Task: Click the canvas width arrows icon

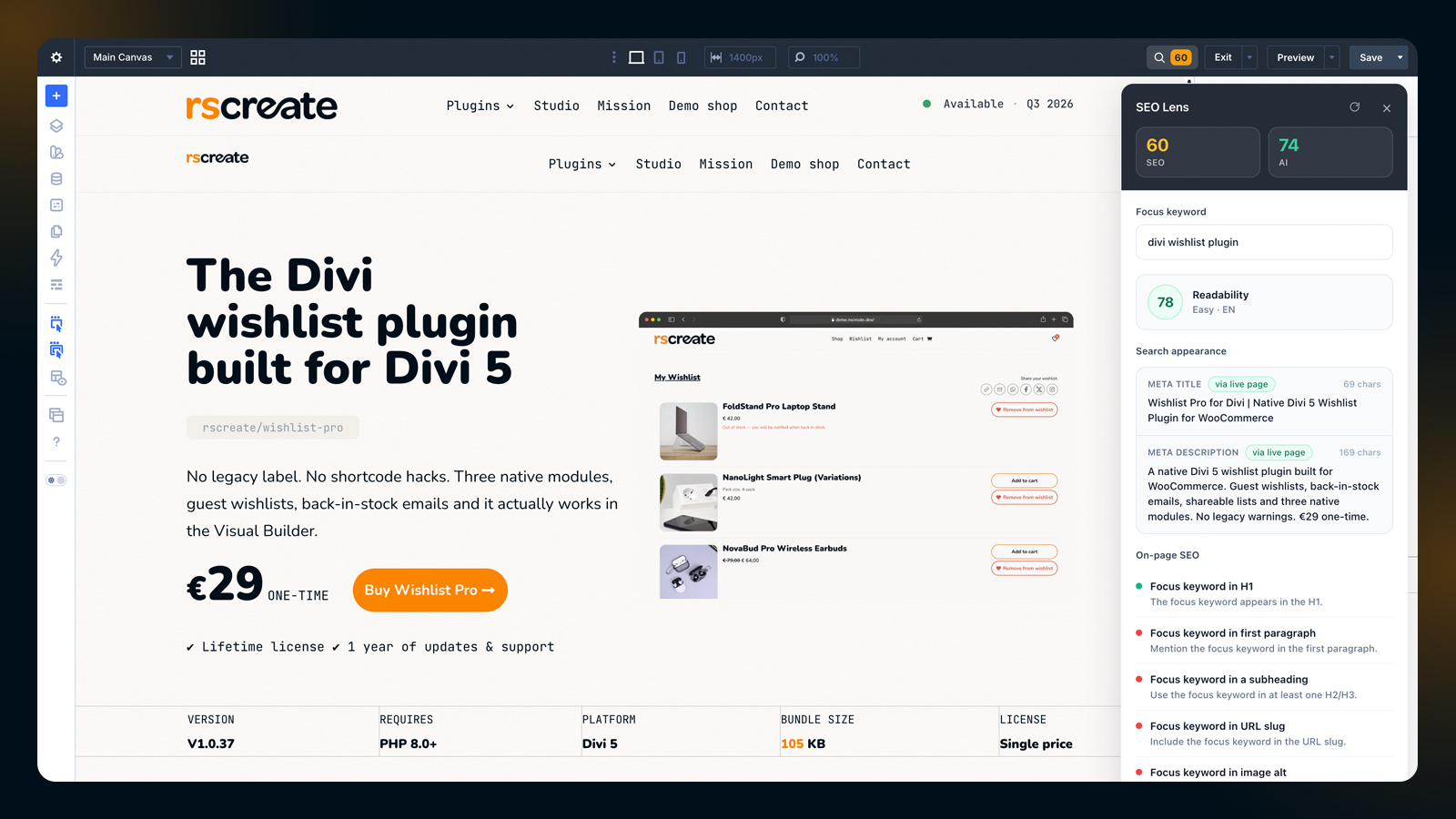Action: click(716, 57)
